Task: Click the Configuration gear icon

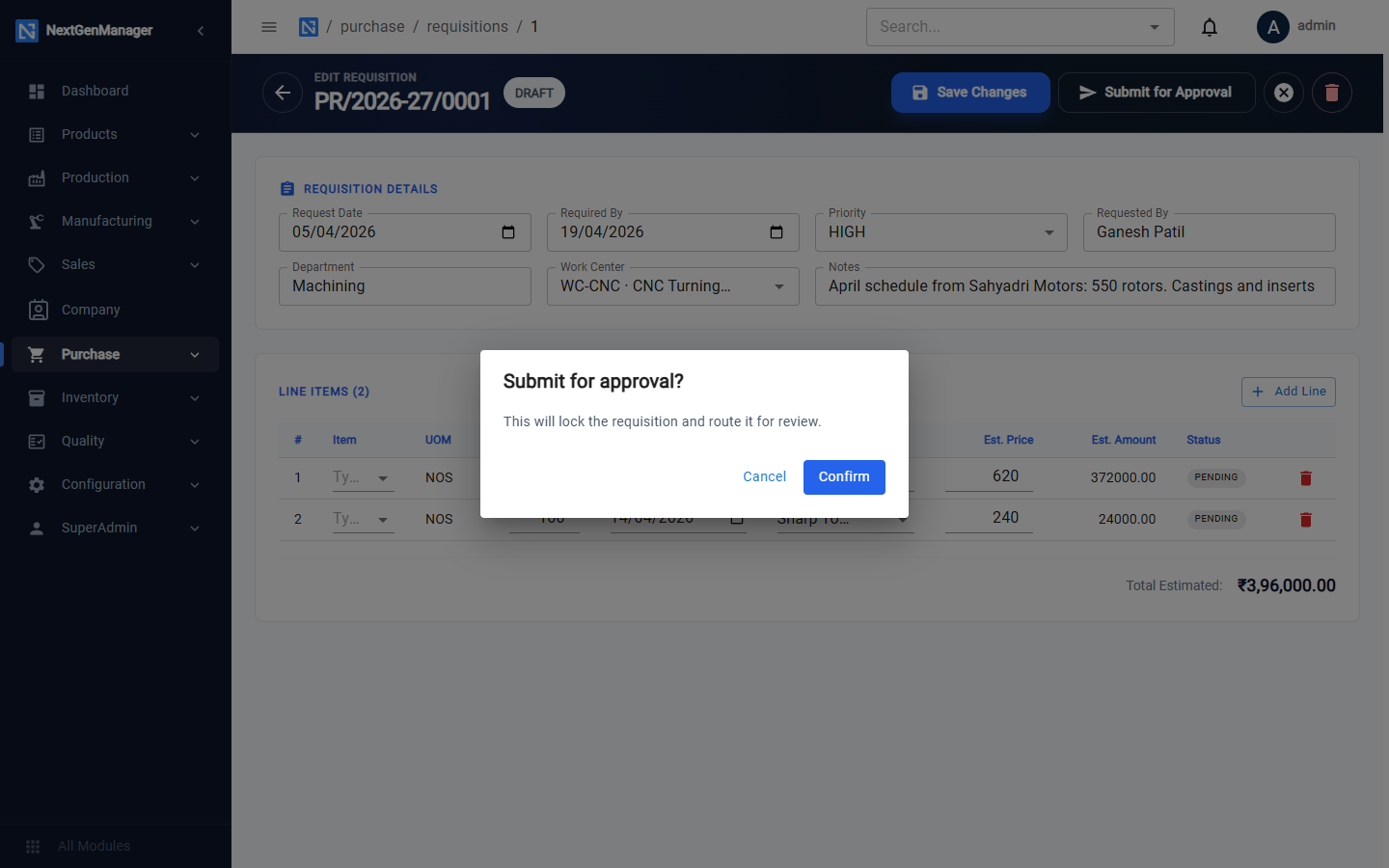Action: pyautogui.click(x=37, y=485)
